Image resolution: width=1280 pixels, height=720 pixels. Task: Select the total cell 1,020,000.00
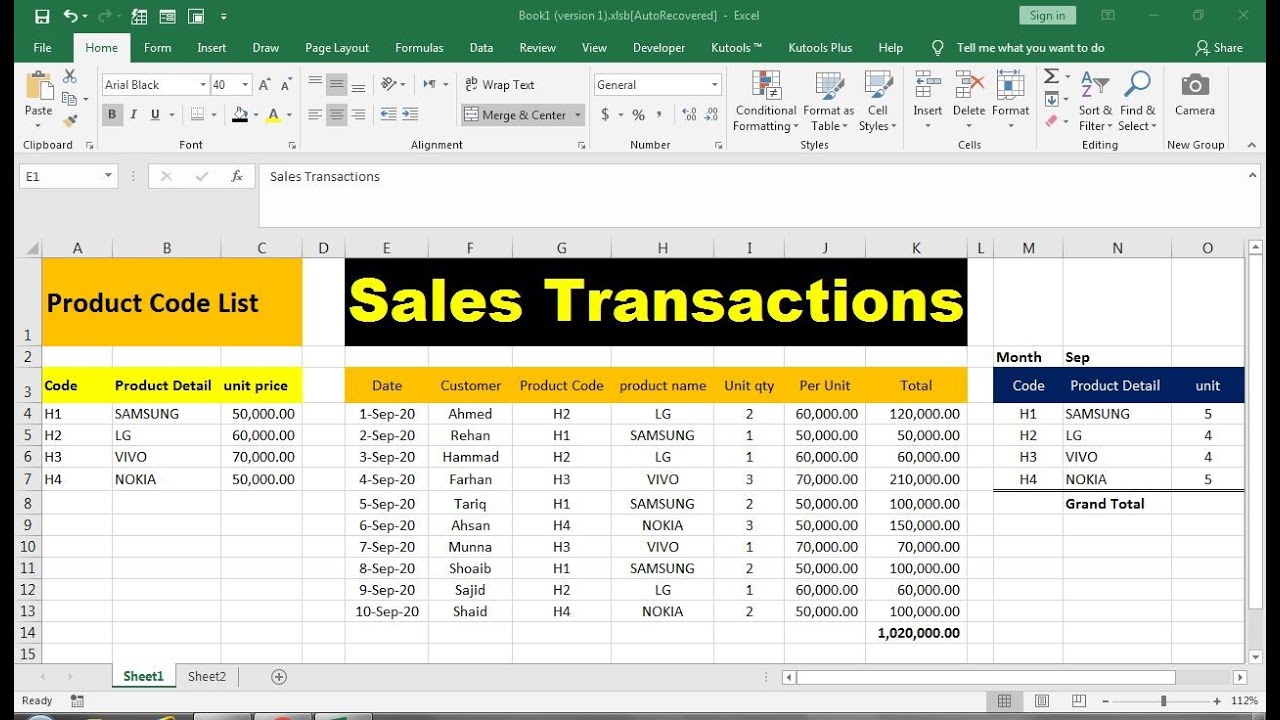click(x=916, y=633)
